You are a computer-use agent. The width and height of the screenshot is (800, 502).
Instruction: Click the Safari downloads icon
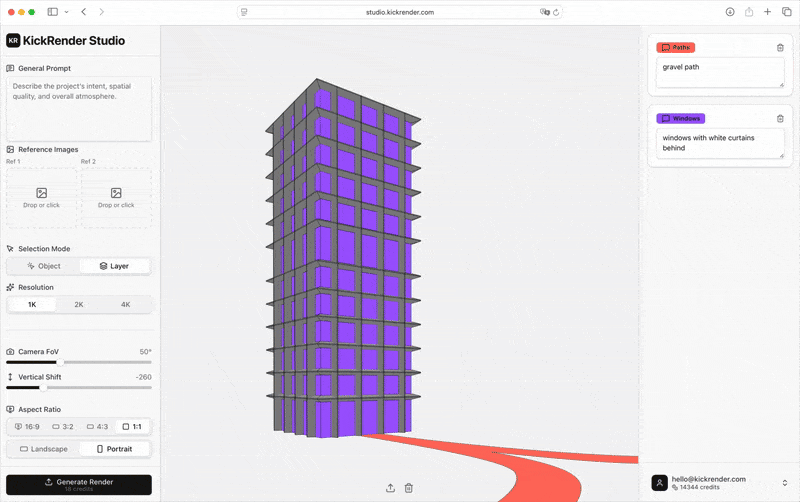coord(730,12)
